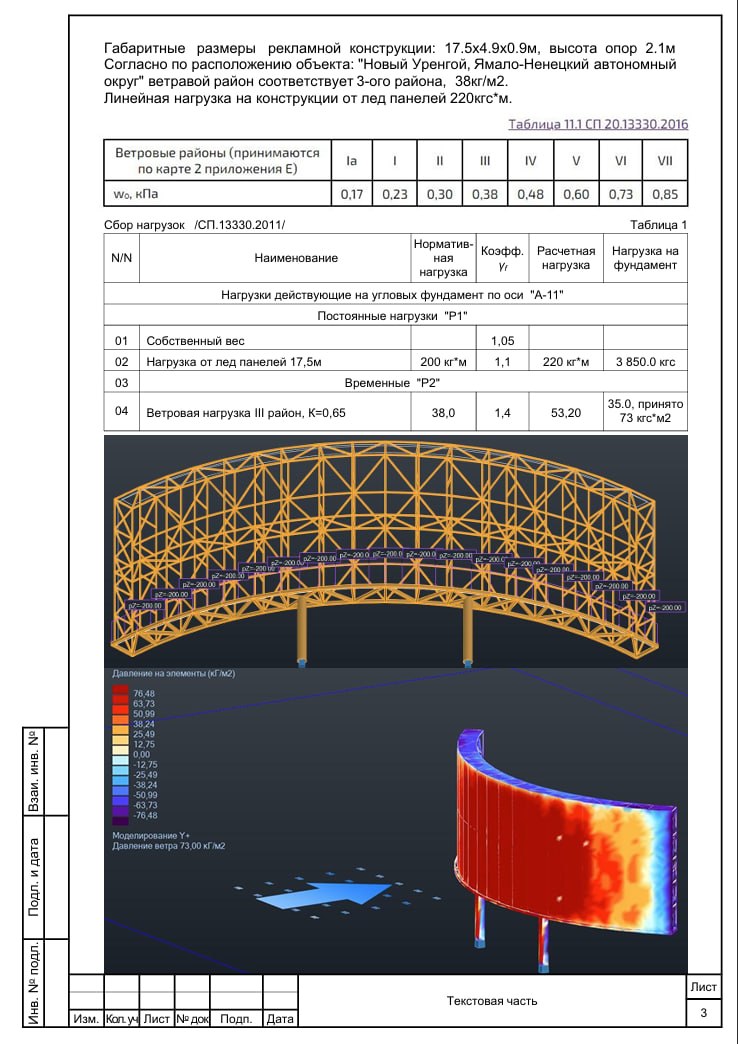Image resolution: width=738 pixels, height=1044 pixels.
Task: Click the 'N/N' column header
Action: tap(121, 258)
